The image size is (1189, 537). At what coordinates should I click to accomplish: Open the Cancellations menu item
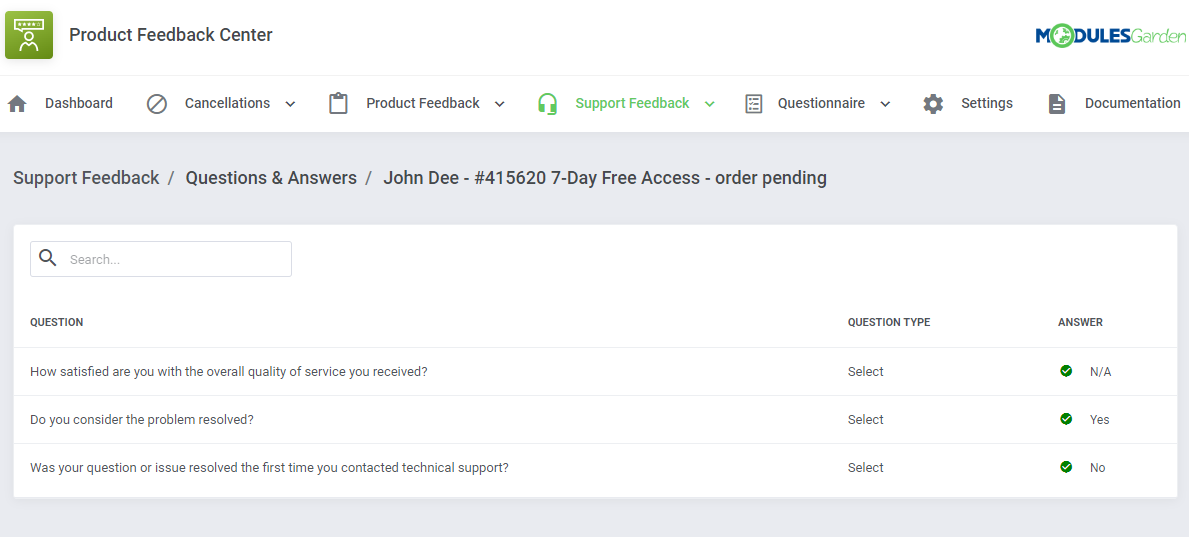coord(227,103)
